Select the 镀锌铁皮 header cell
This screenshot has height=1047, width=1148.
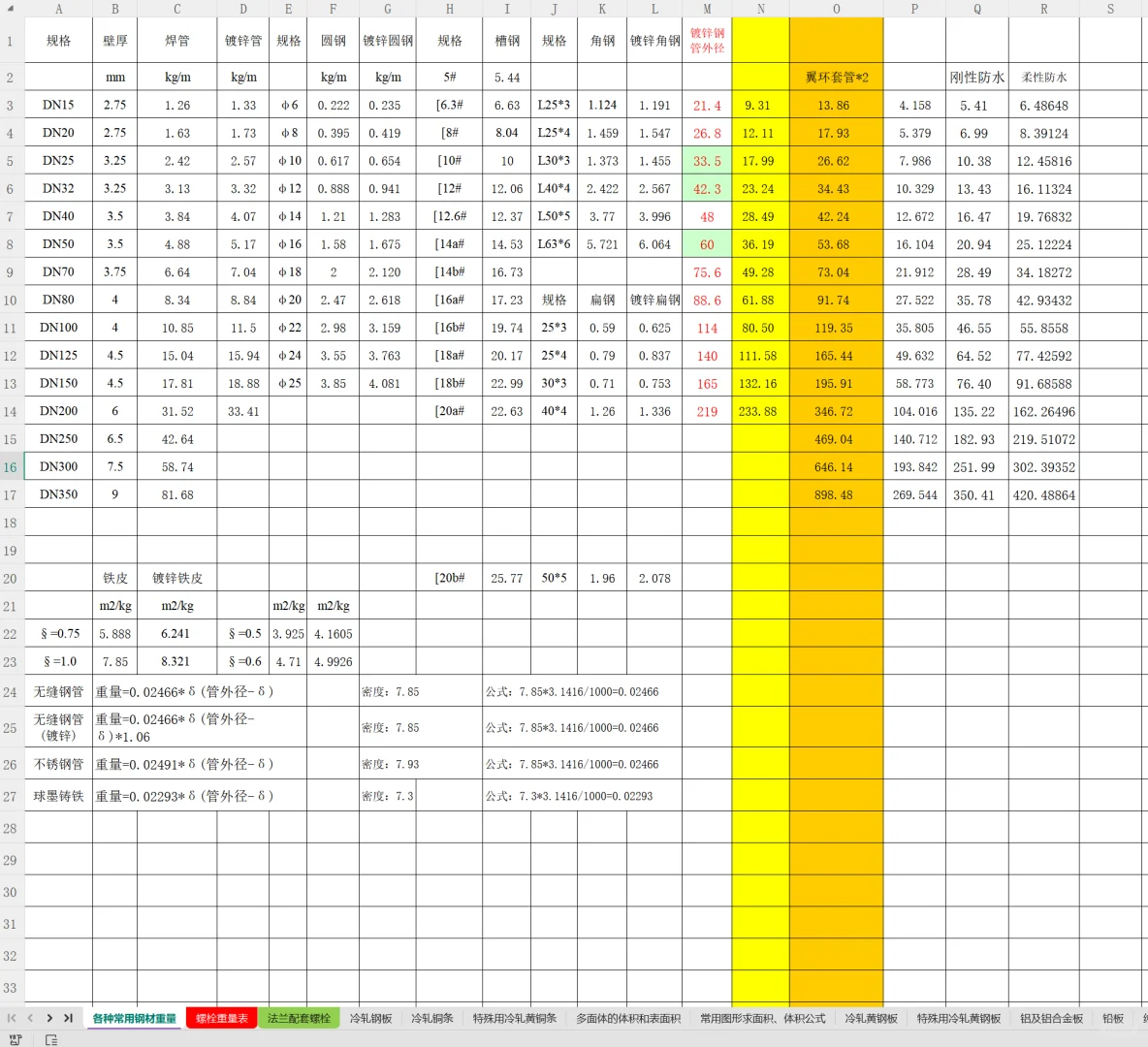coord(177,578)
